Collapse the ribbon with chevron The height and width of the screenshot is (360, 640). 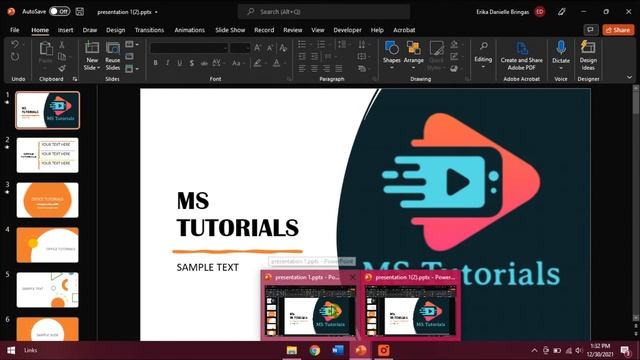coord(629,77)
